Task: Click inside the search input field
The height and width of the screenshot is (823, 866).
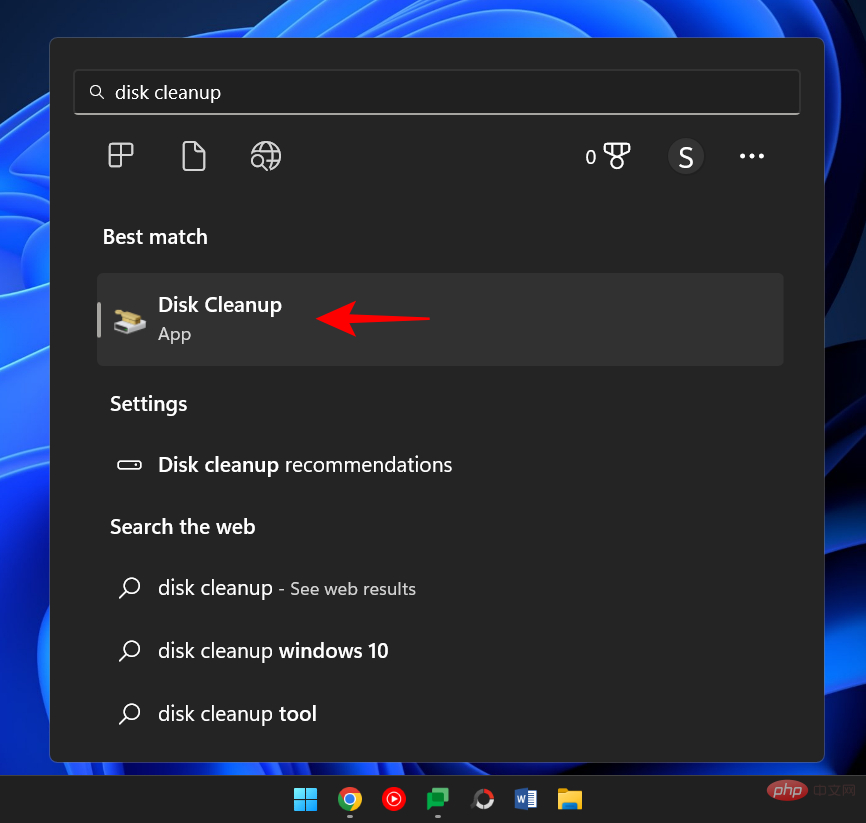Action: [x=400, y=91]
